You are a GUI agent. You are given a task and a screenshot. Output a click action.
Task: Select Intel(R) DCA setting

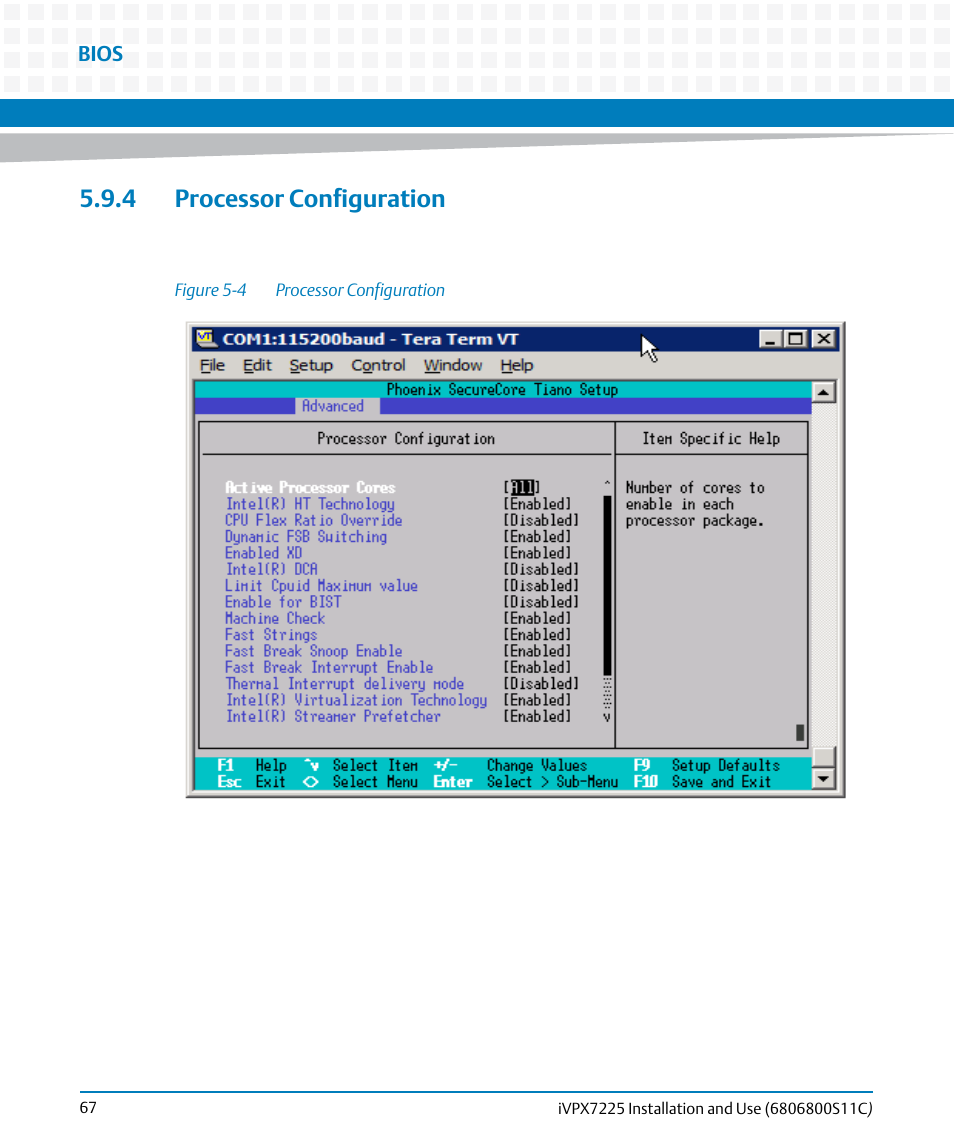click(271, 569)
